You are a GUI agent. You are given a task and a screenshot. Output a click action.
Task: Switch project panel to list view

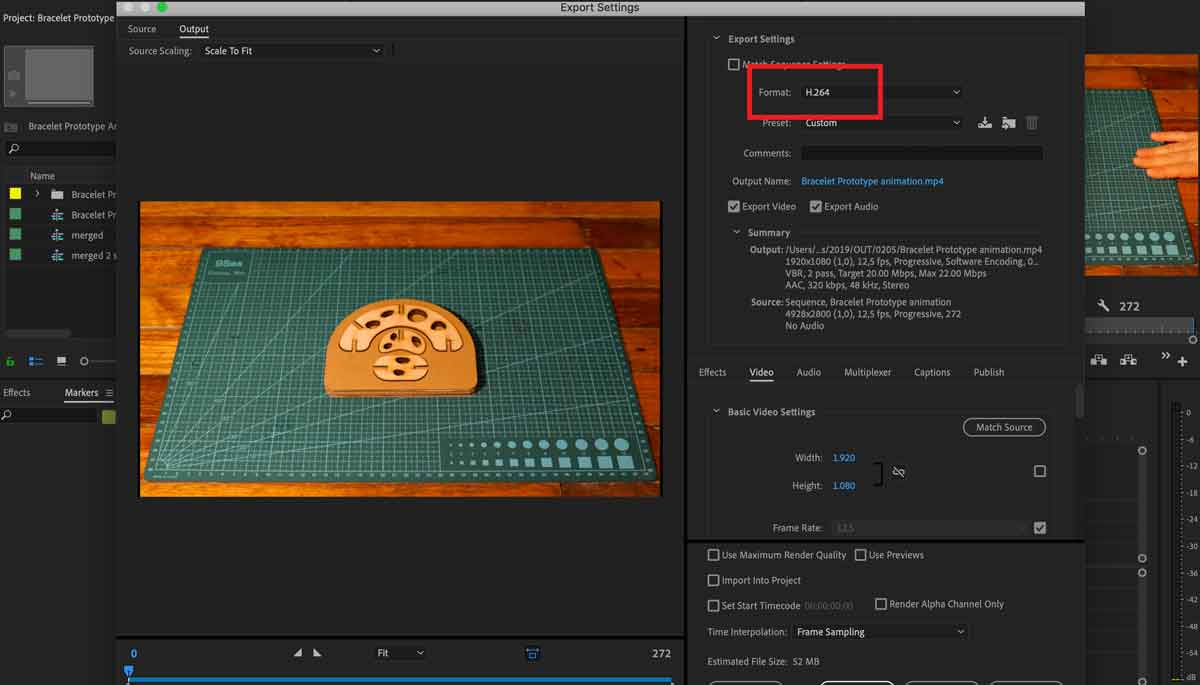coord(36,361)
